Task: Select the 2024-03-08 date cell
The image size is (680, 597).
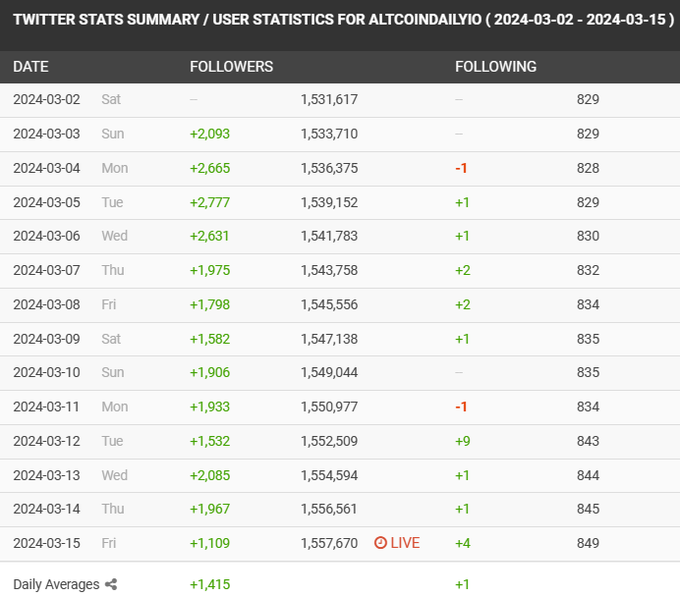Action: [x=46, y=304]
